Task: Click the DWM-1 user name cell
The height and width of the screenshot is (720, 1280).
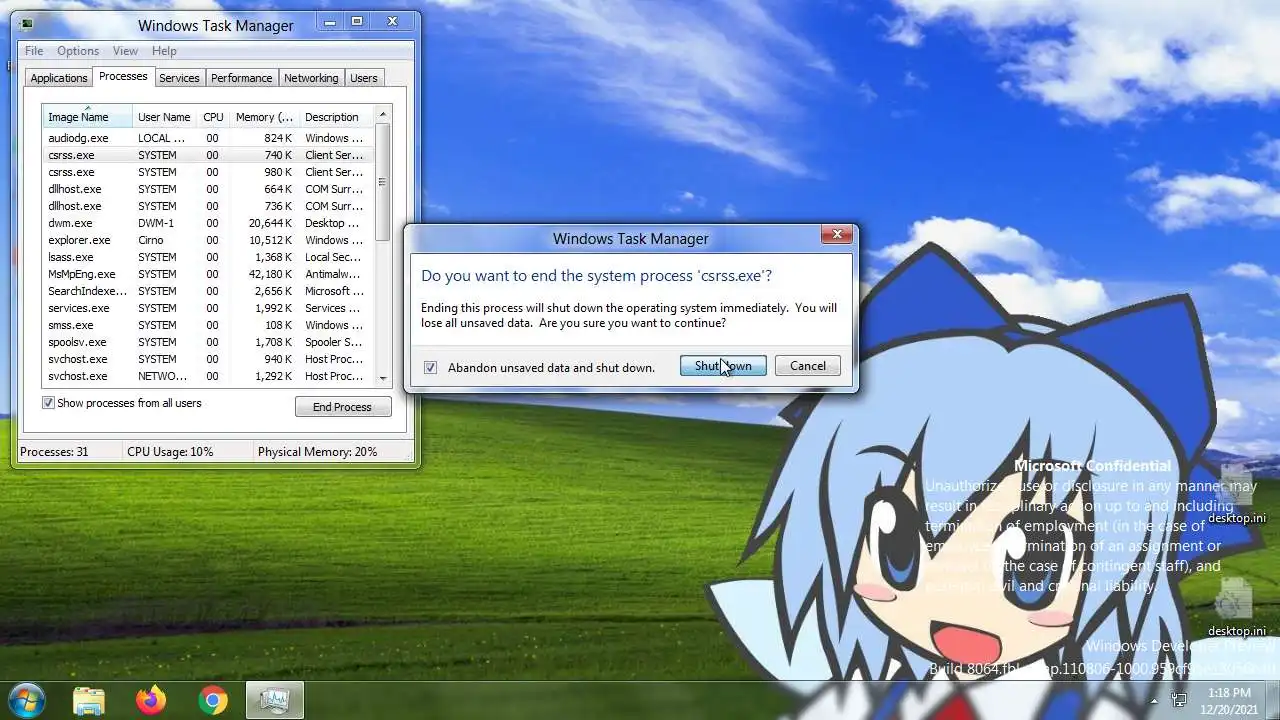Action: pos(156,223)
